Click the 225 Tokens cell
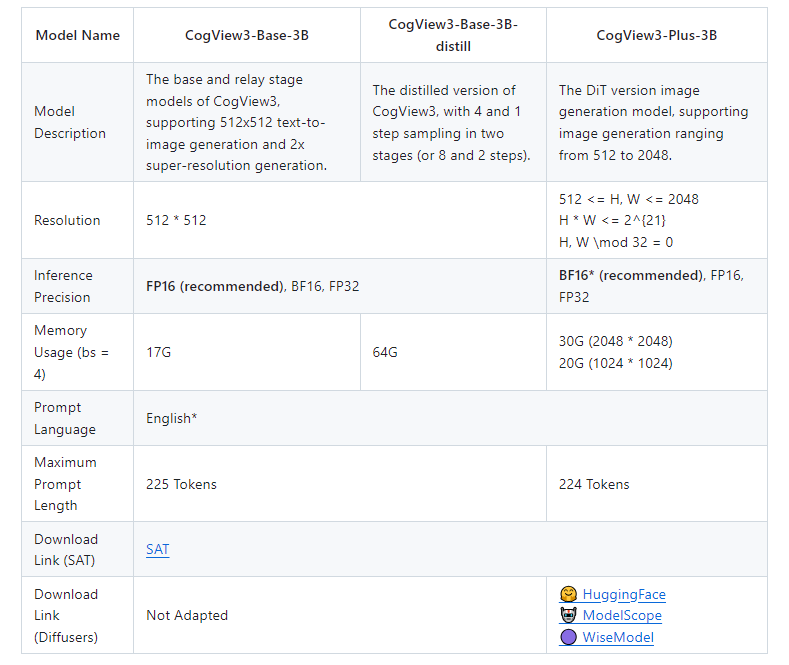The image size is (789, 665). click(340, 484)
